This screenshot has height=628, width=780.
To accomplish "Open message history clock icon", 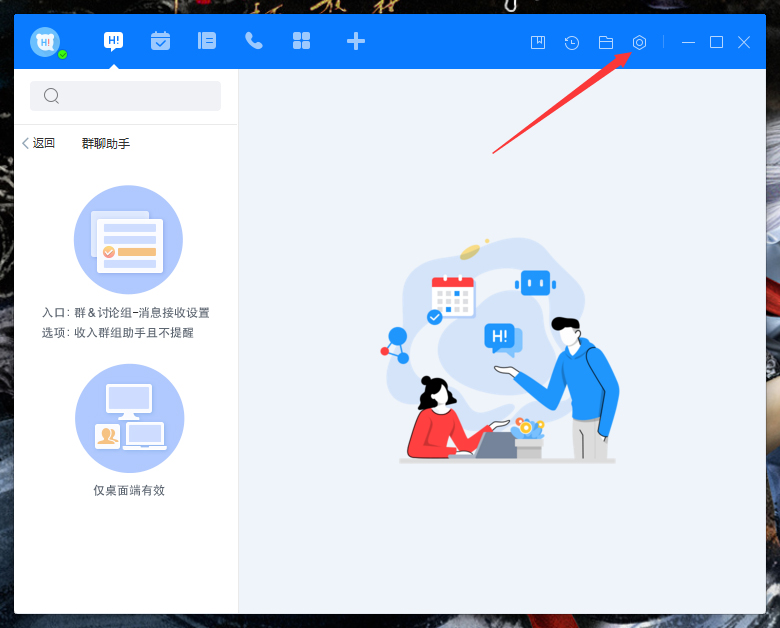I will click(x=572, y=42).
